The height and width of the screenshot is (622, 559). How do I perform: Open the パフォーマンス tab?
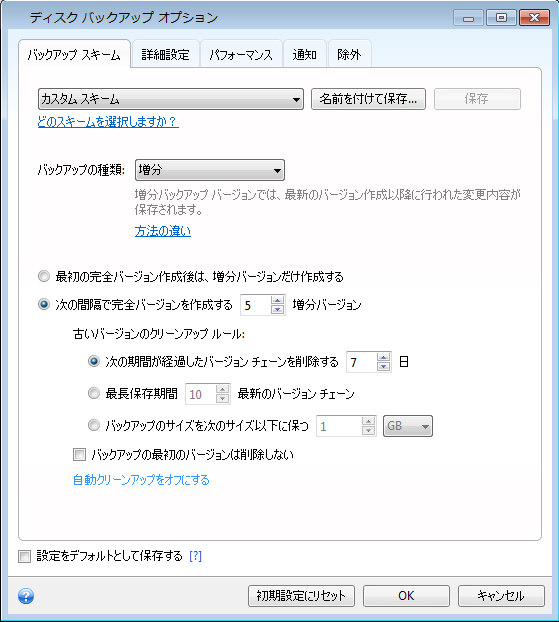(241, 55)
